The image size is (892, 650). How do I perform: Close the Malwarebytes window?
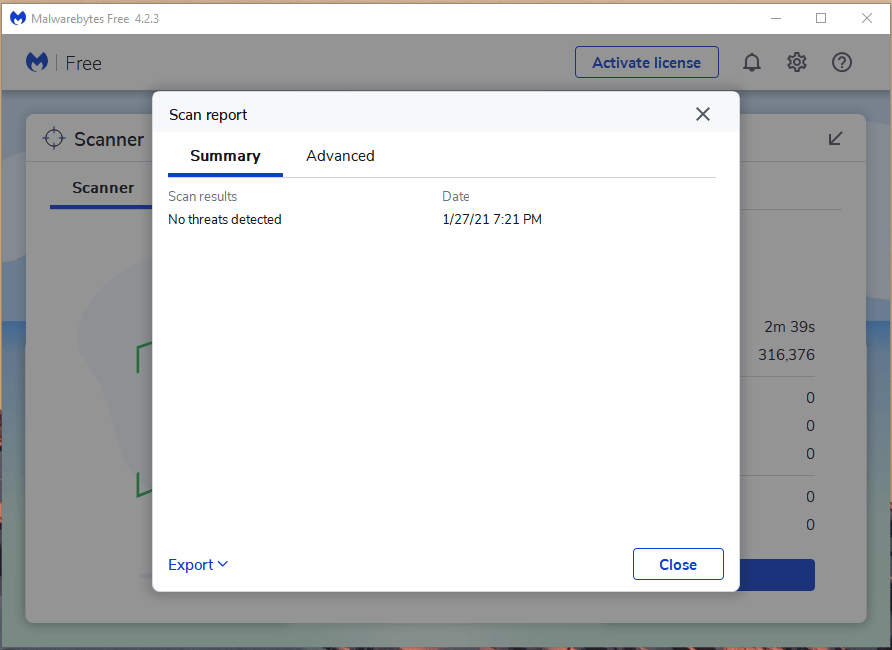pyautogui.click(x=866, y=18)
